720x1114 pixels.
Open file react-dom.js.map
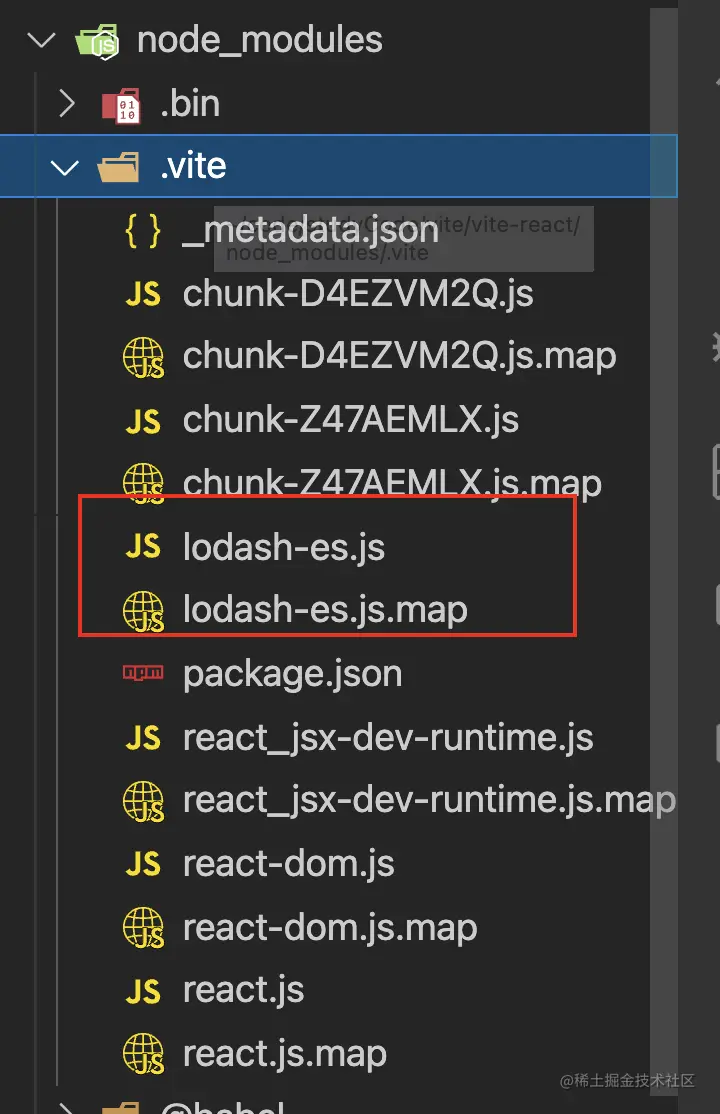pyautogui.click(x=330, y=928)
